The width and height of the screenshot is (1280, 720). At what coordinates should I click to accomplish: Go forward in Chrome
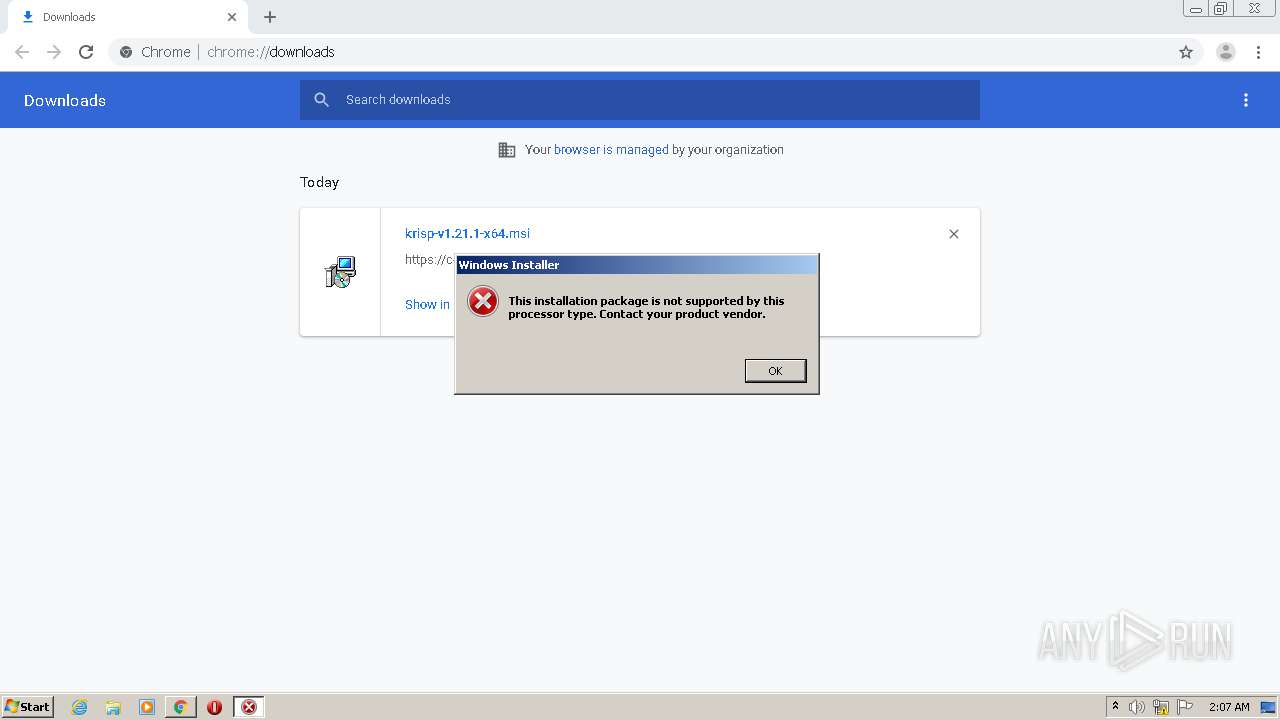click(x=54, y=52)
